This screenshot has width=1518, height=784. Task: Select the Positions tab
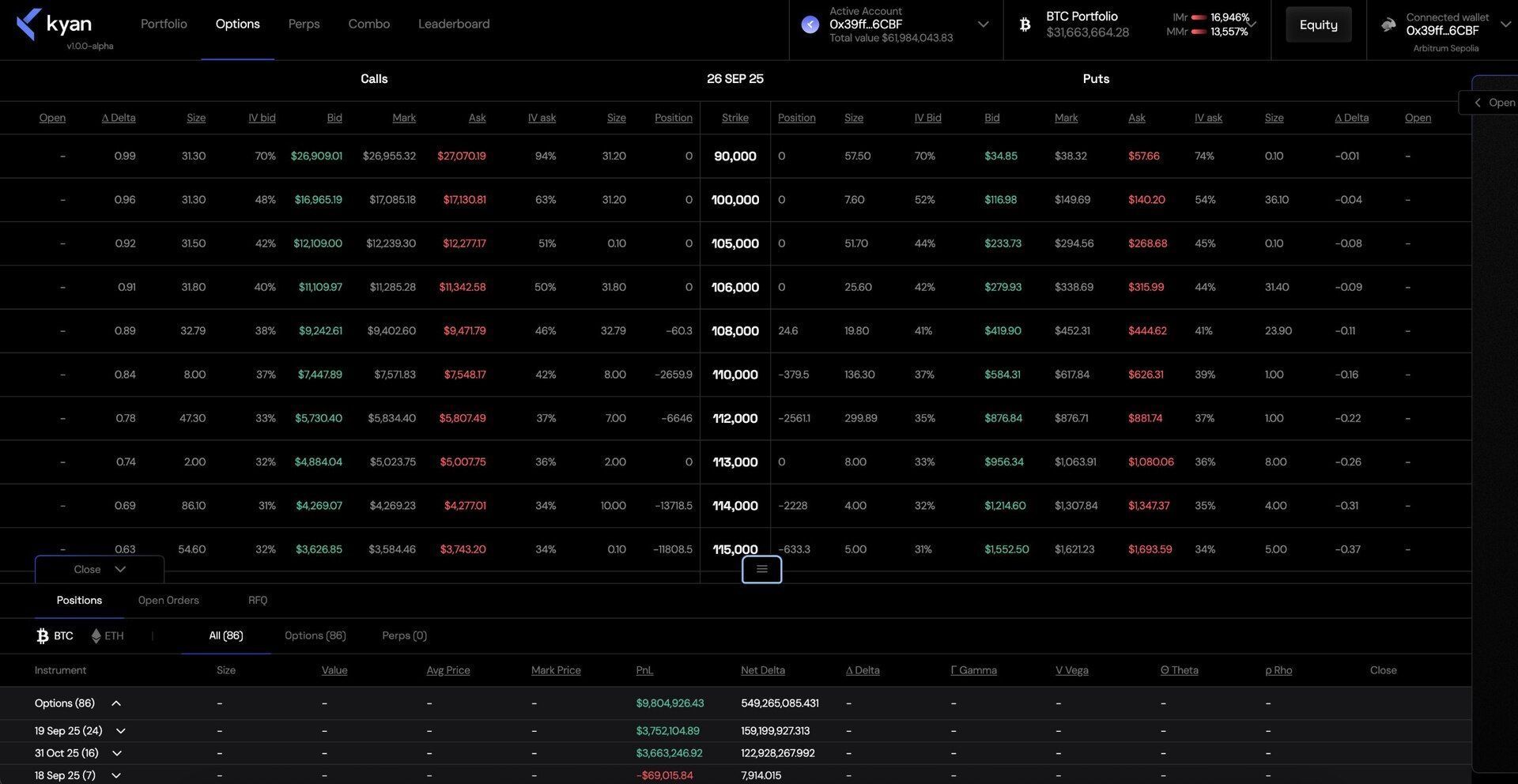[79, 600]
